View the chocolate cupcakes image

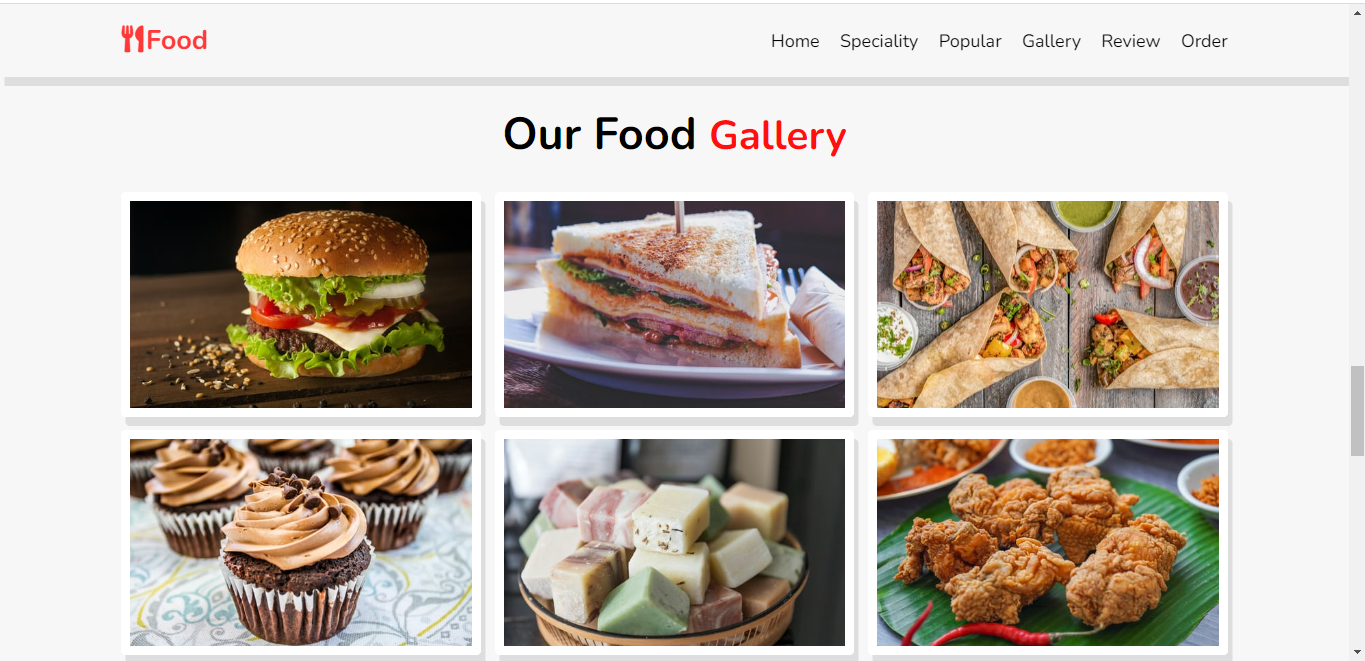(x=301, y=542)
